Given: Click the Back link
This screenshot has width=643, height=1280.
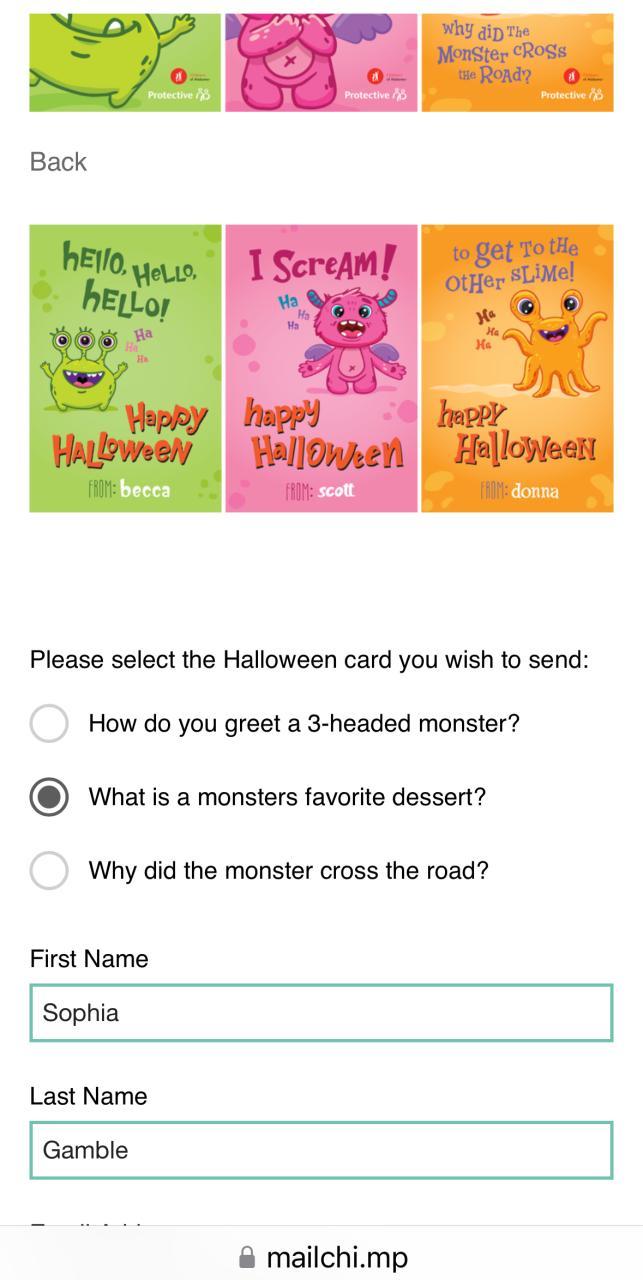Looking at the screenshot, I should [58, 162].
